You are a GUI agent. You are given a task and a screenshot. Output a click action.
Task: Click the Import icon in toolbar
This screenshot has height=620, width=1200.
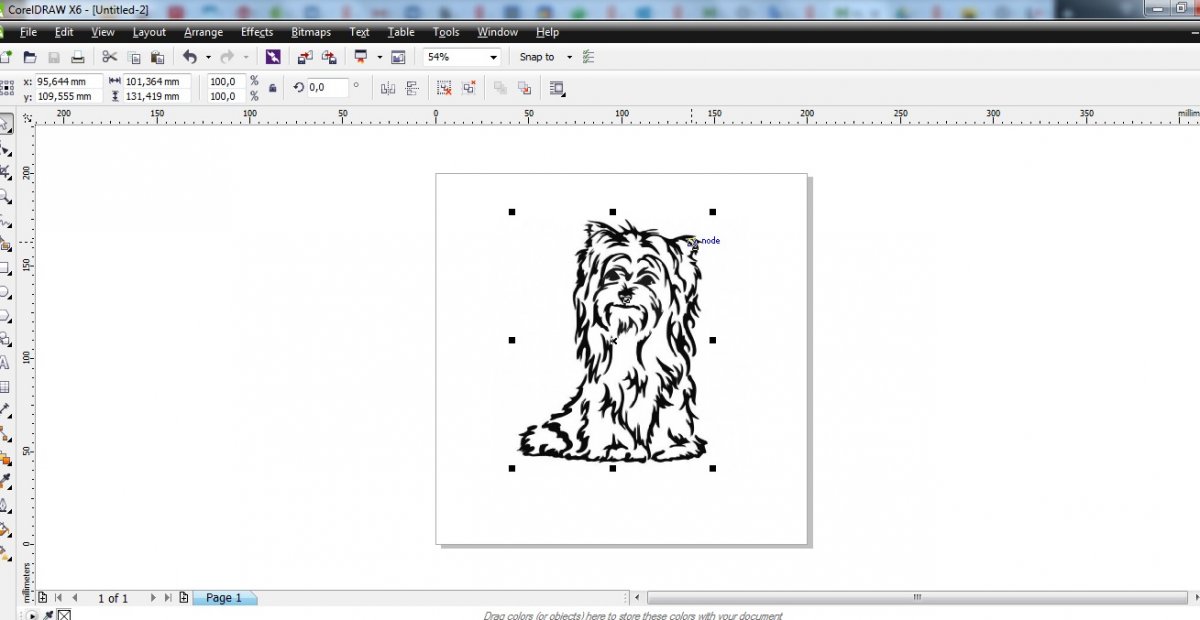pos(305,58)
